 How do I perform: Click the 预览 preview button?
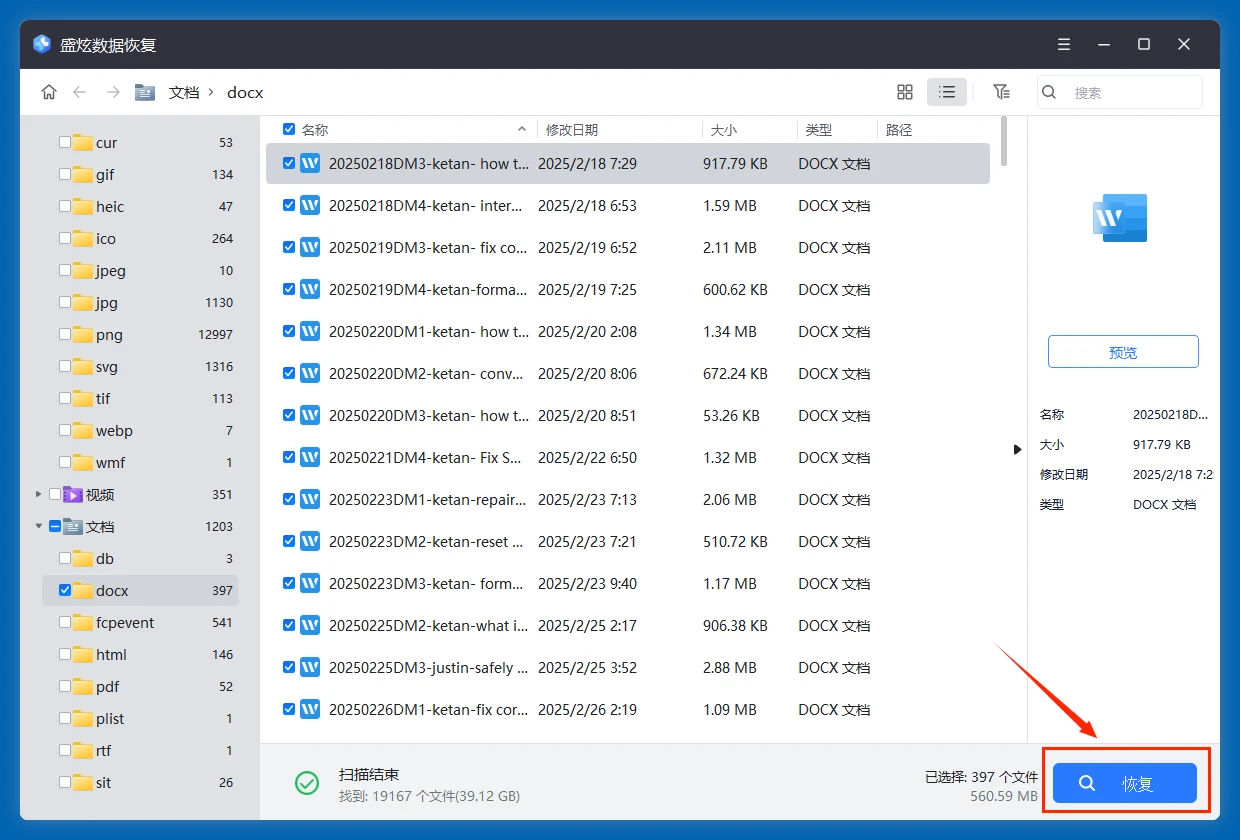click(1123, 352)
